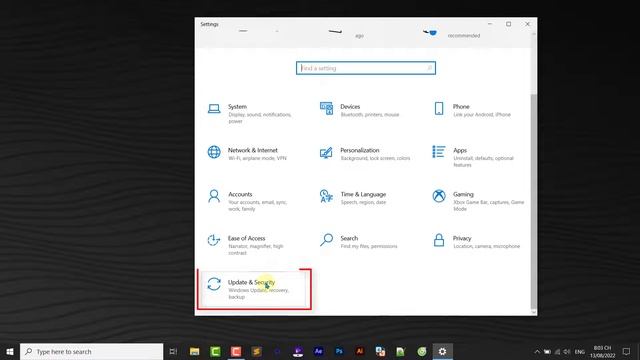This screenshot has height=360, width=640.
Task: Click the battery icon in system tray
Action: click(x=547, y=352)
